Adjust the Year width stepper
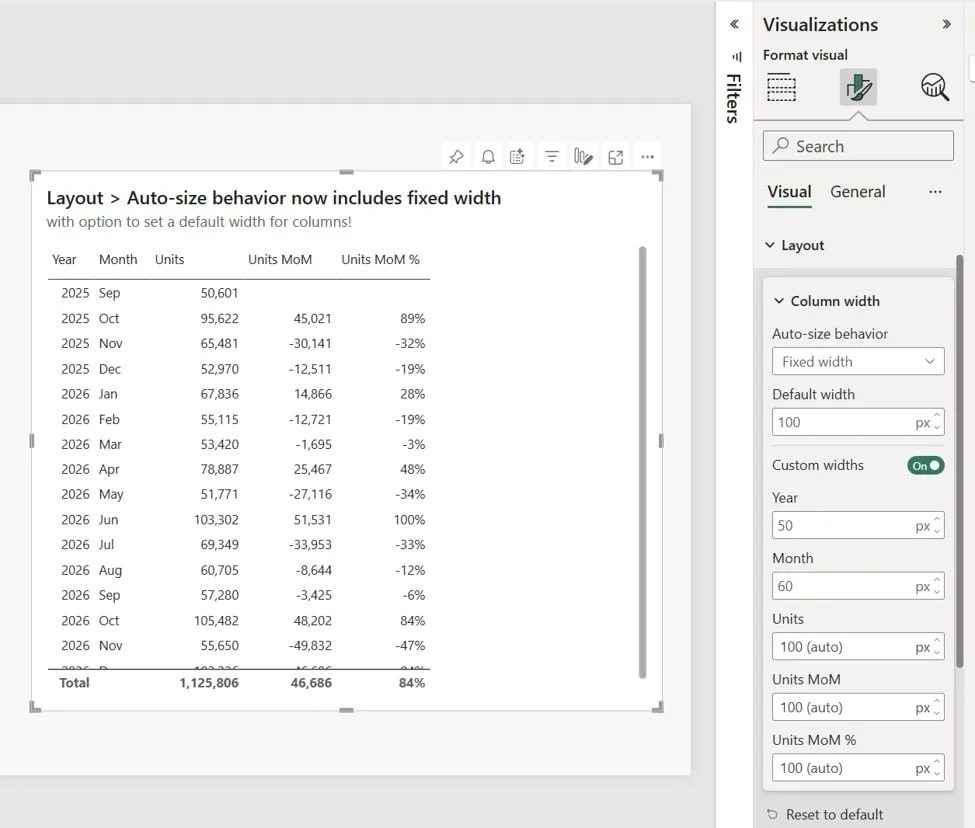 [x=936, y=525]
